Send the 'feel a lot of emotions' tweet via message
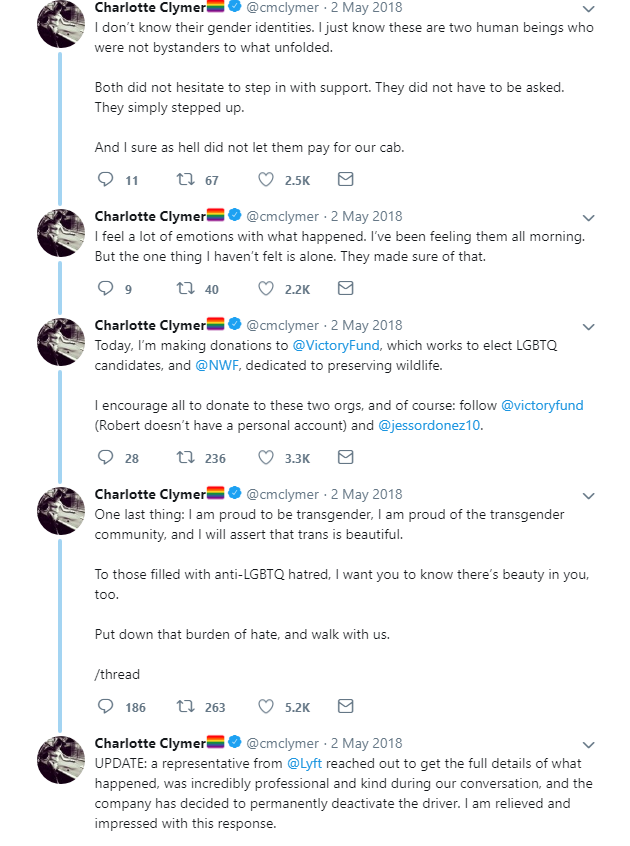 point(345,288)
